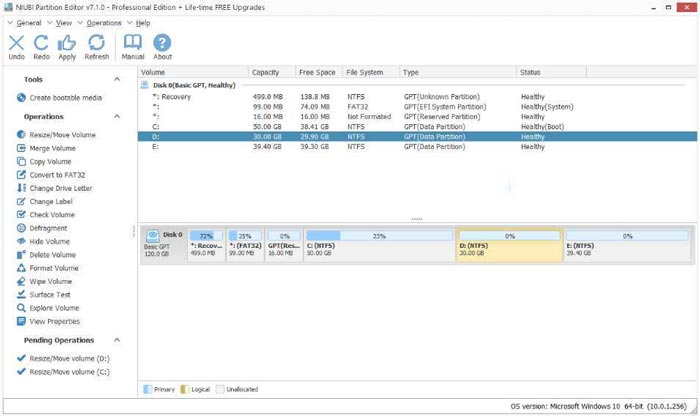Sort by the Free Space column header
Viewport: 700px width, 416px height.
(x=319, y=72)
